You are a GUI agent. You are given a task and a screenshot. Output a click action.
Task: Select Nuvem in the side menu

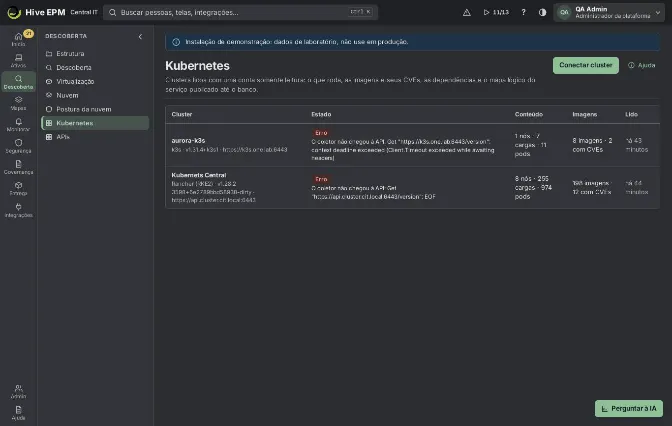click(95, 95)
